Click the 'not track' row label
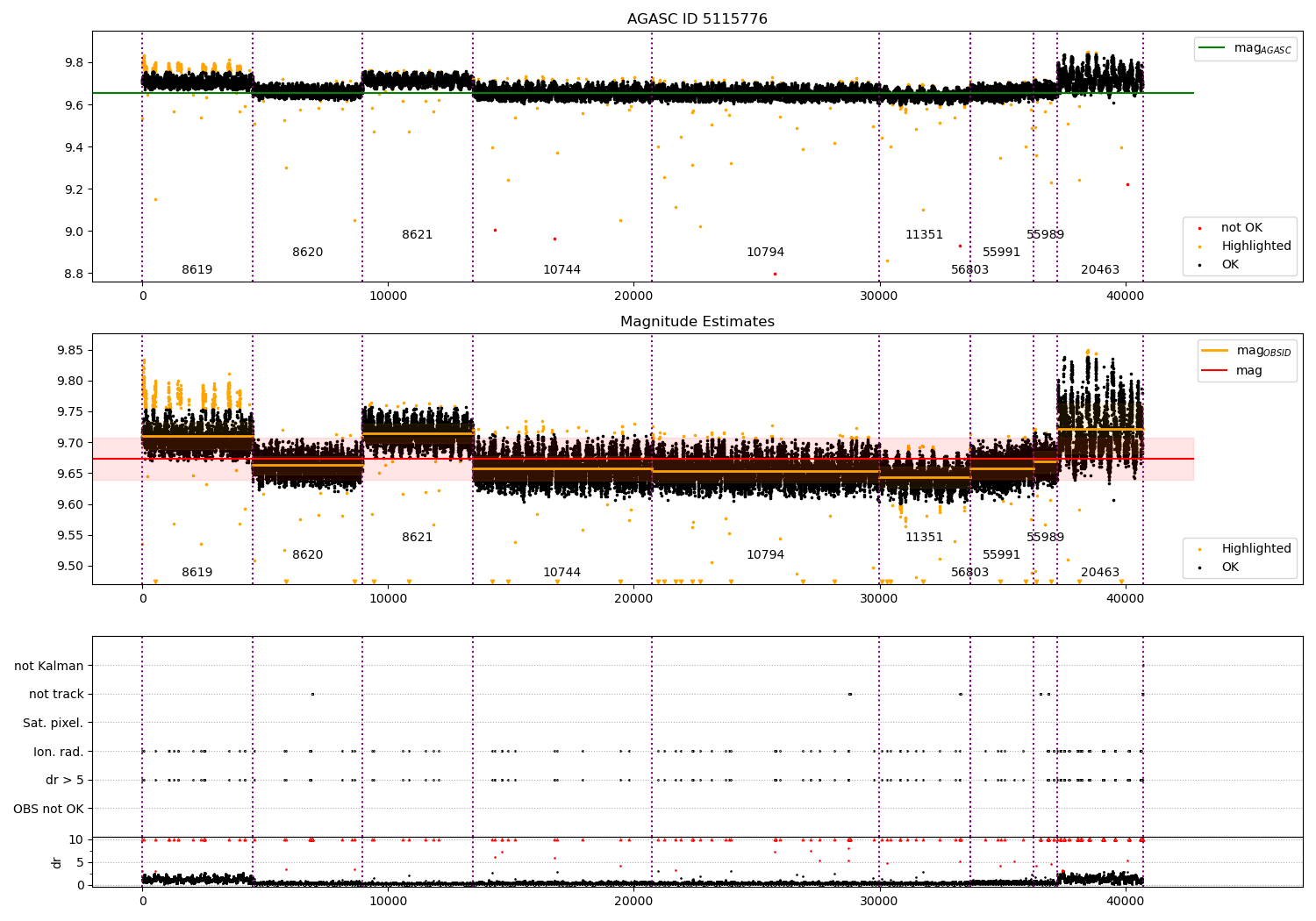Viewport: 1316px width, 921px height. [x=56, y=694]
